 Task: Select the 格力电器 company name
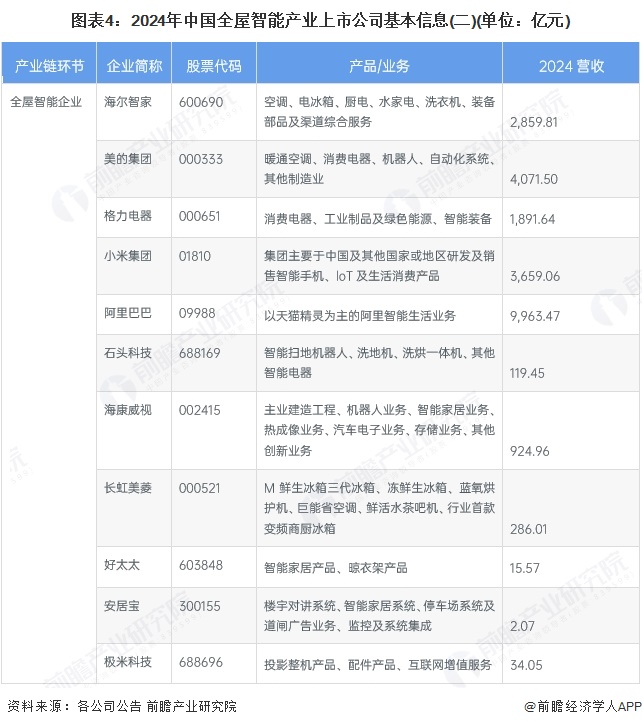pyautogui.click(x=128, y=217)
